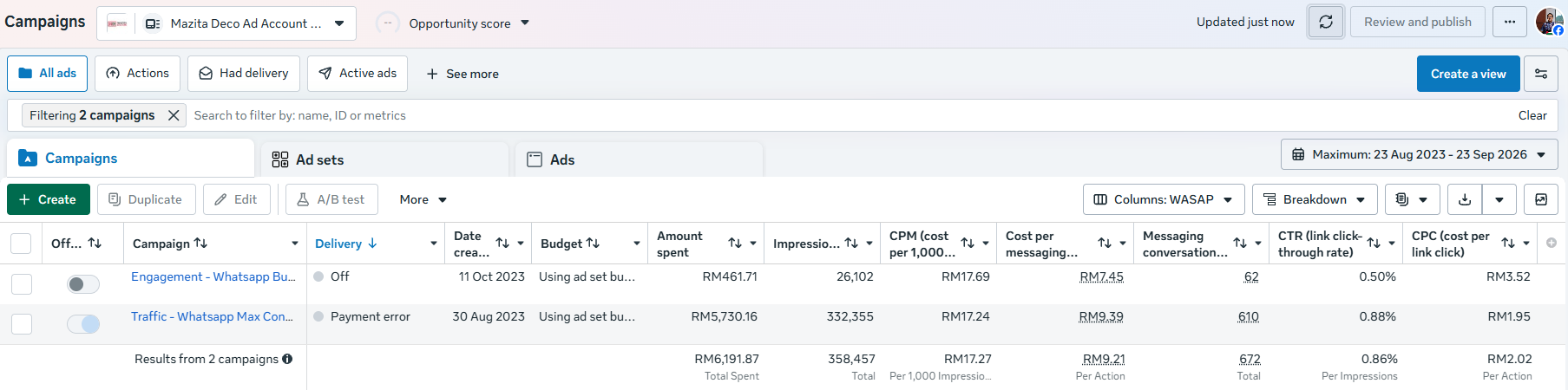This screenshot has height=390, width=1568.
Task: Click Review and publish button
Action: click(x=1418, y=22)
